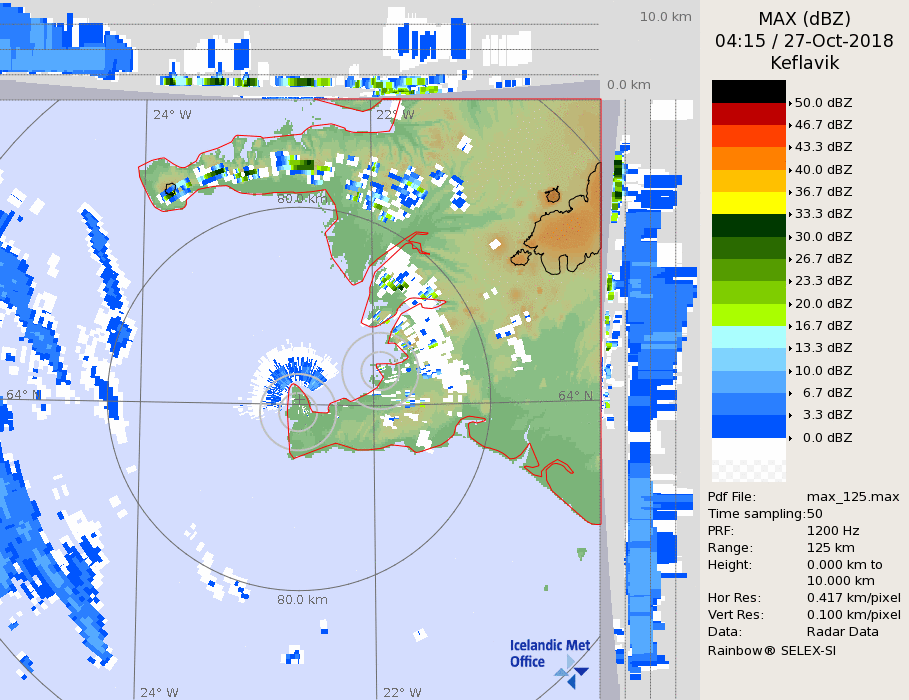Click the MAX (dBZ) title text
909x700 pixels.
coord(804,19)
